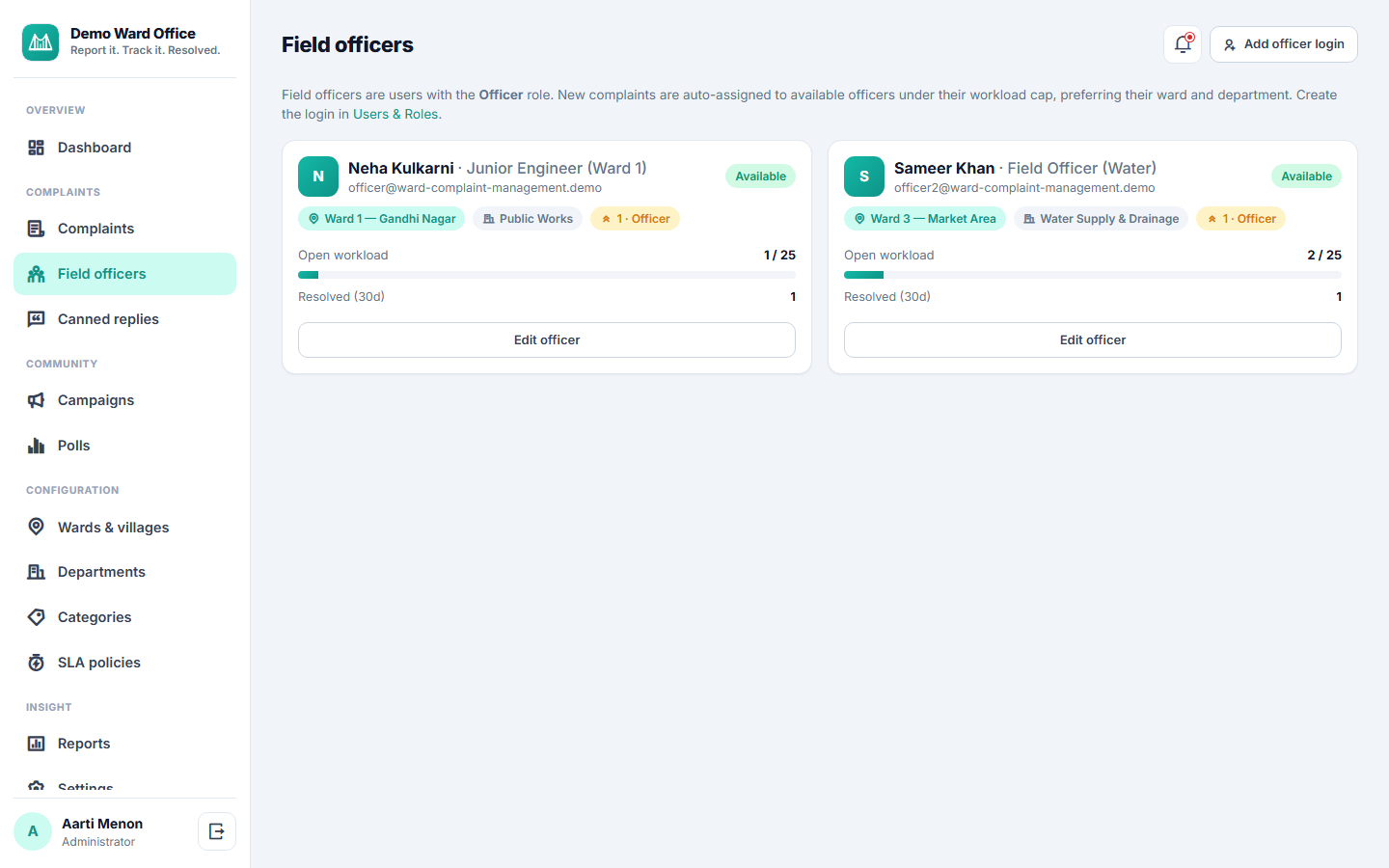Screen dimensions: 1389x868
Task: Click the Polls bar chart icon
Action: pyautogui.click(x=37, y=446)
